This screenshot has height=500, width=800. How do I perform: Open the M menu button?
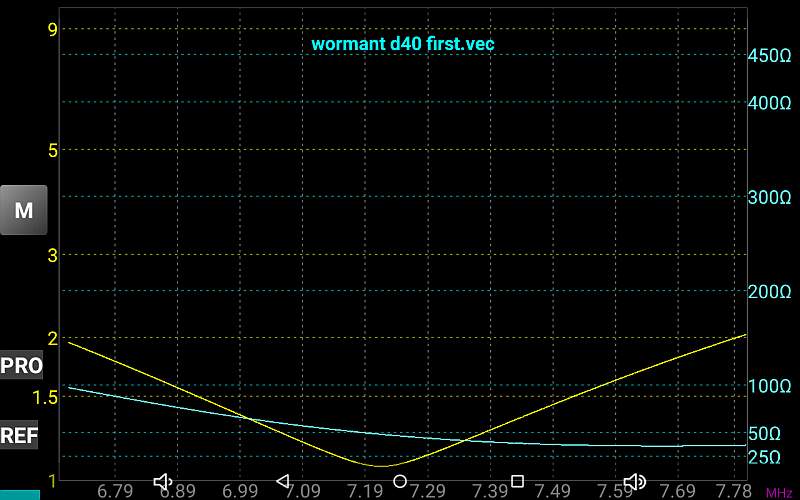(x=23, y=211)
